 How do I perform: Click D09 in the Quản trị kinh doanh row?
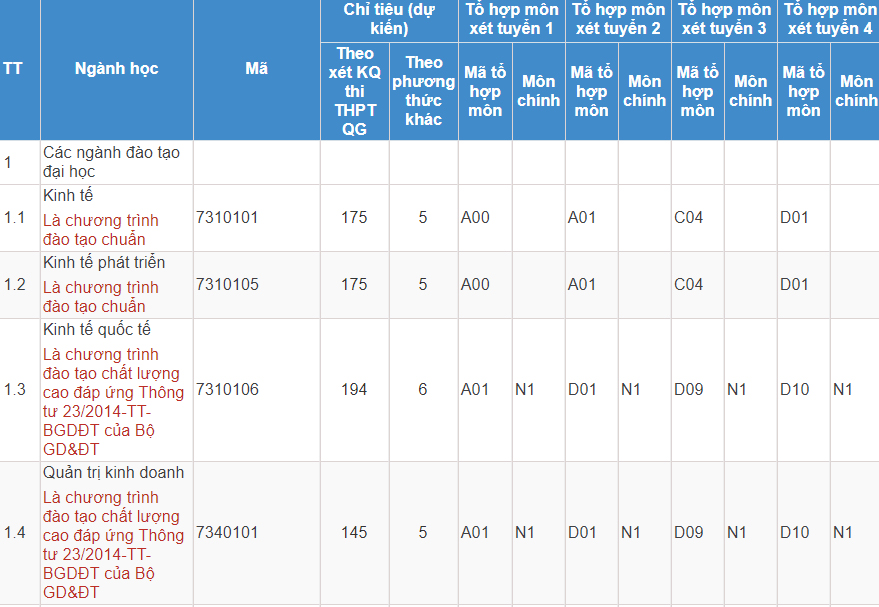[688, 532]
